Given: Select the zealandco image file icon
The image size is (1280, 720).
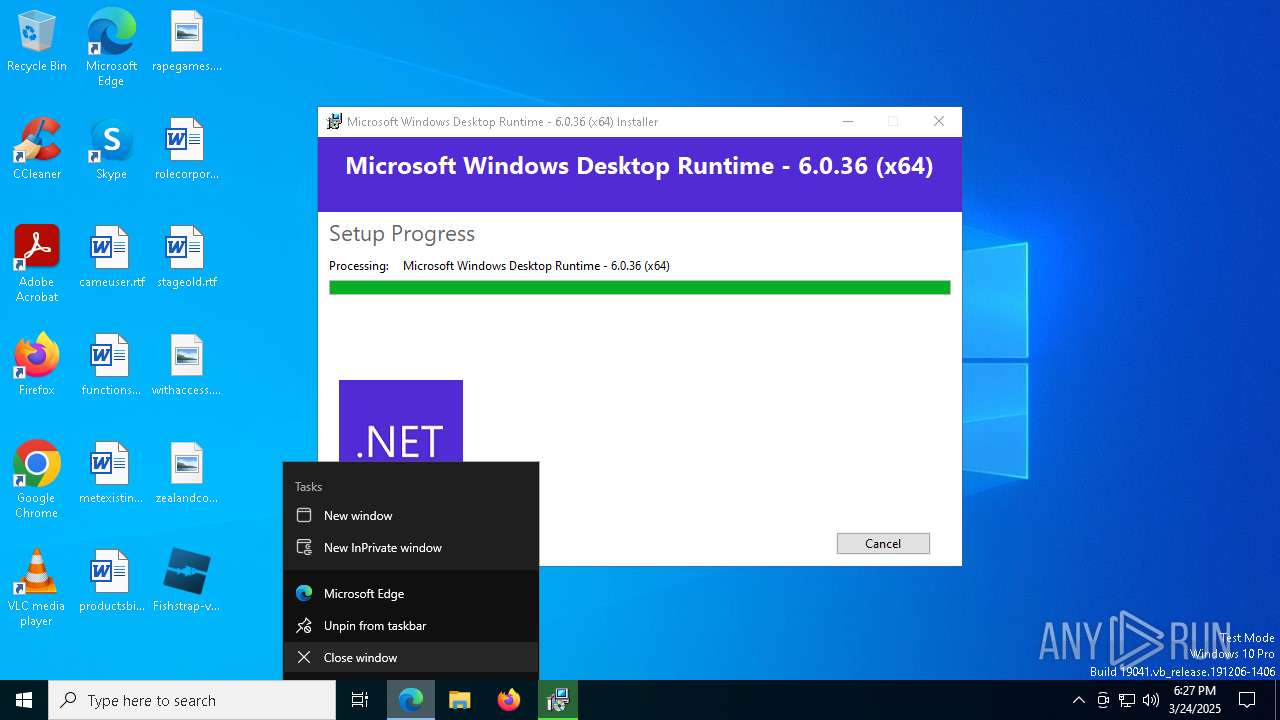Looking at the screenshot, I should point(186,474).
